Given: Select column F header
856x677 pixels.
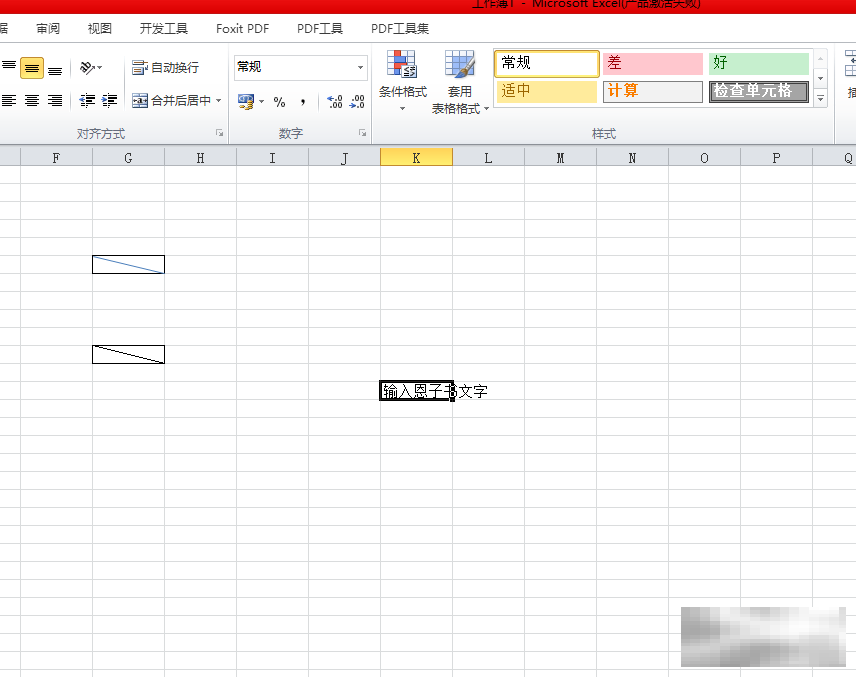Looking at the screenshot, I should (56, 158).
